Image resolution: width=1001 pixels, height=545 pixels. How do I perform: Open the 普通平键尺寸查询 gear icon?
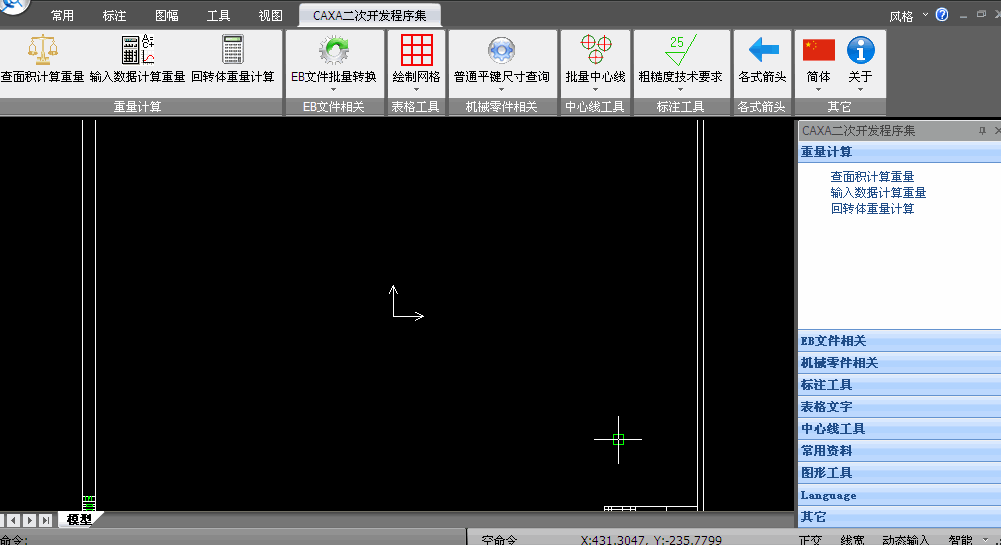[501, 51]
